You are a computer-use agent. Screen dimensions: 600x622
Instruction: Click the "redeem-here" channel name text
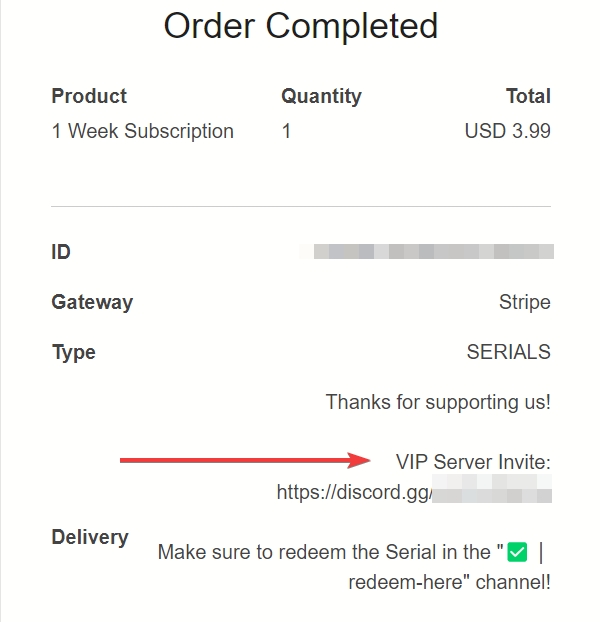click(400, 582)
